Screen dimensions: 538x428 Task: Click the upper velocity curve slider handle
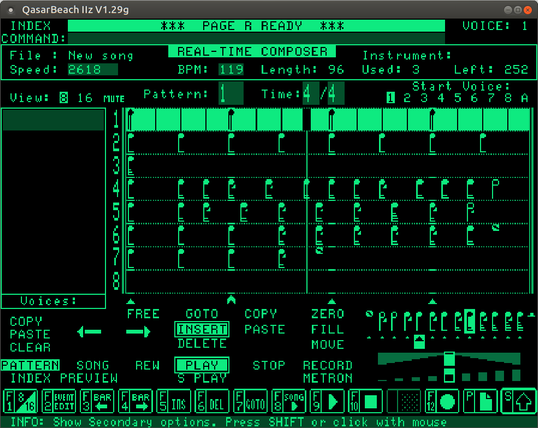tap(449, 359)
